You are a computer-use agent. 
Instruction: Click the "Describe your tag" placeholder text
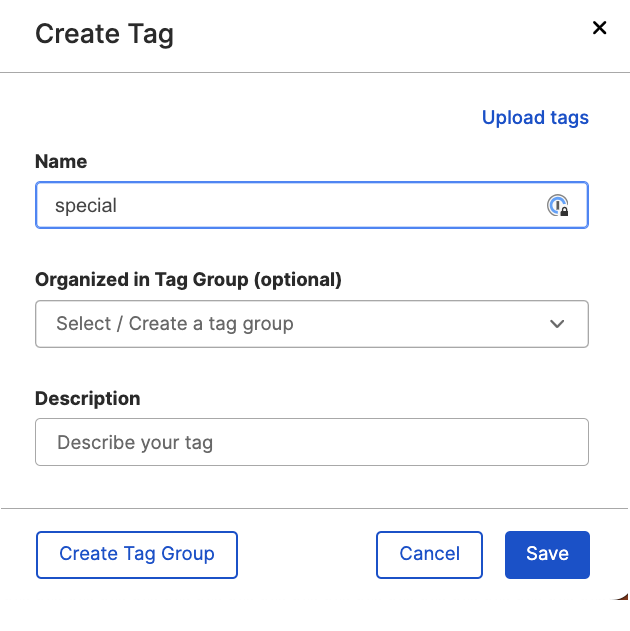(x=135, y=442)
